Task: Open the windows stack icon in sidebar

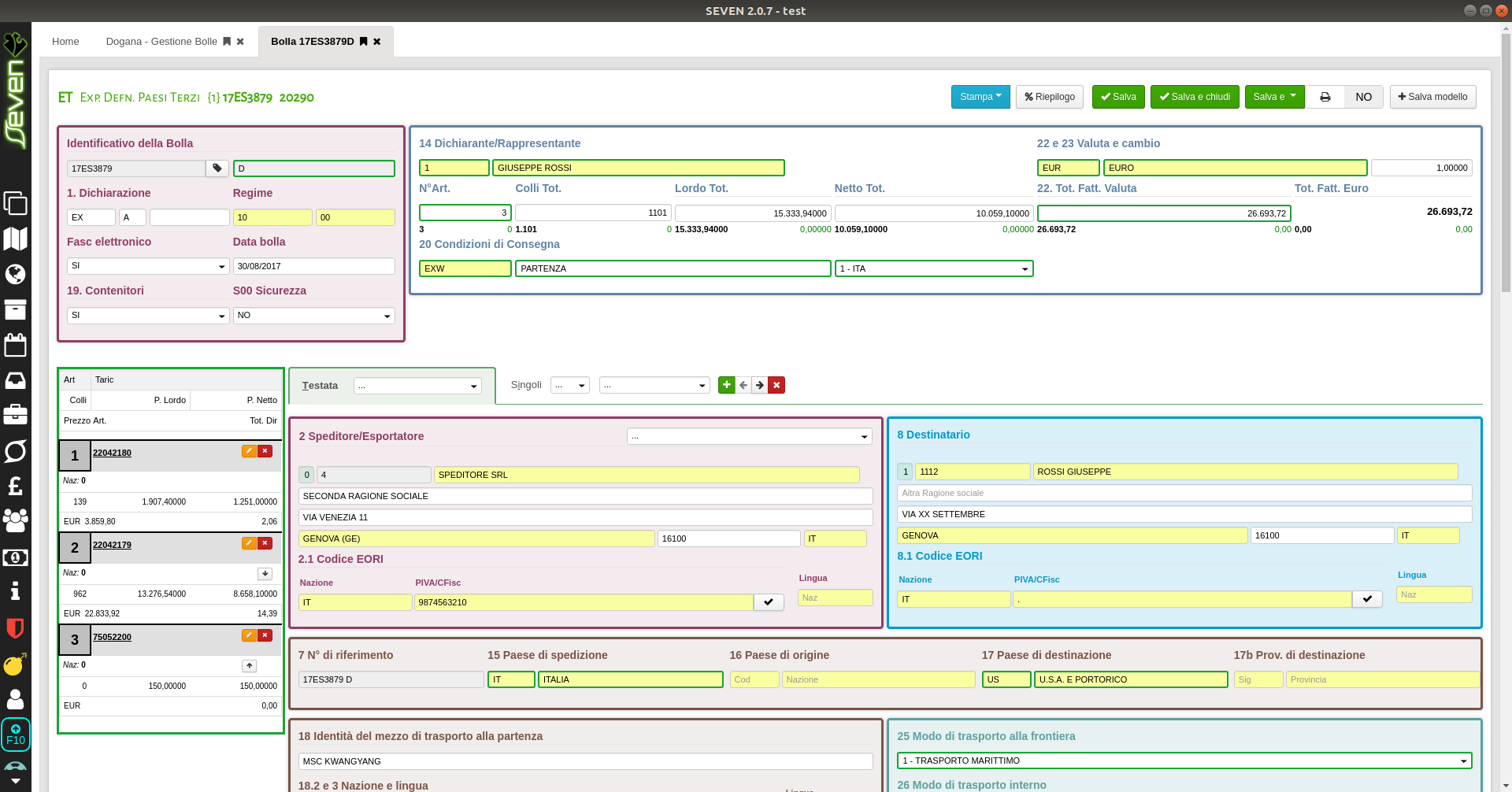Action: coord(15,203)
